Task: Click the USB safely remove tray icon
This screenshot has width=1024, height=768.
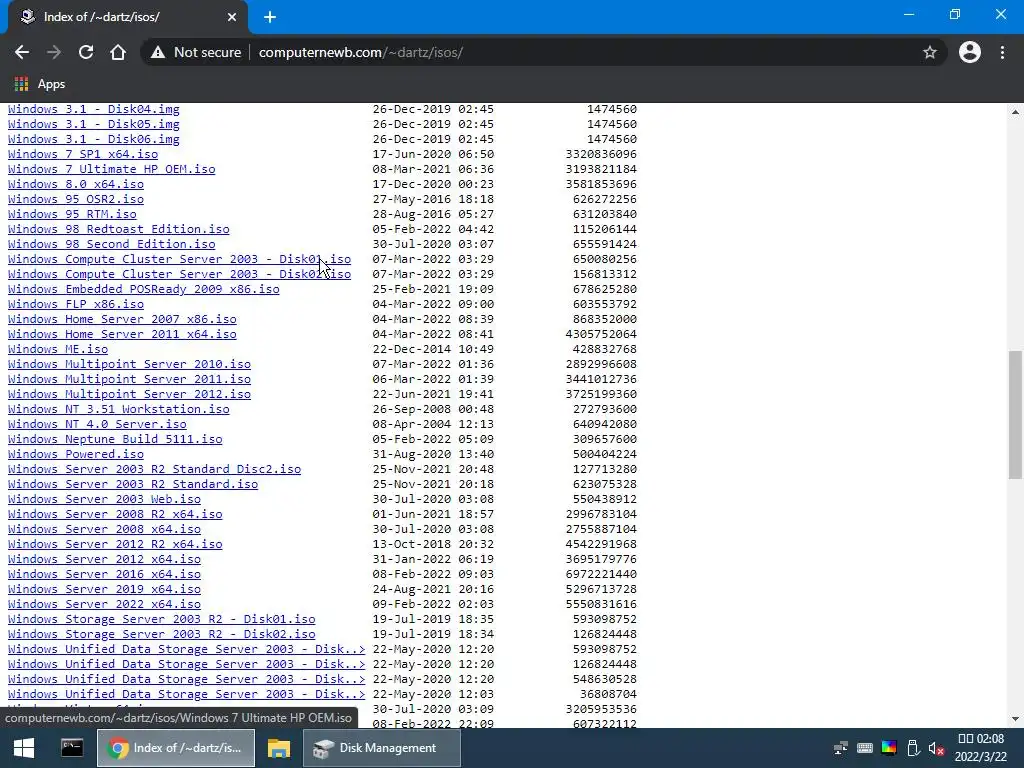Action: pos(913,748)
